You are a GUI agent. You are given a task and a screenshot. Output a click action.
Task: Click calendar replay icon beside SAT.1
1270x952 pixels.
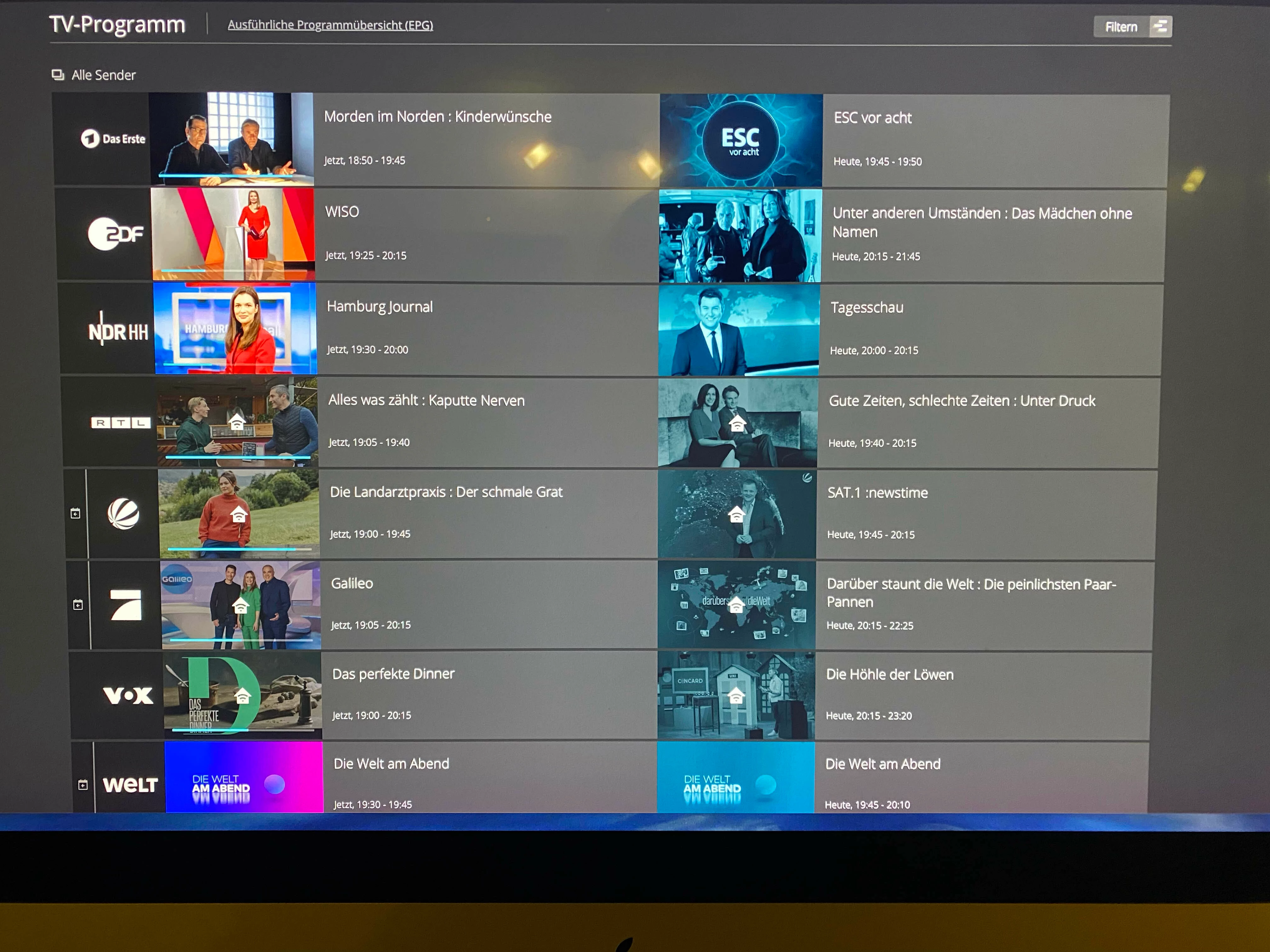[75, 513]
